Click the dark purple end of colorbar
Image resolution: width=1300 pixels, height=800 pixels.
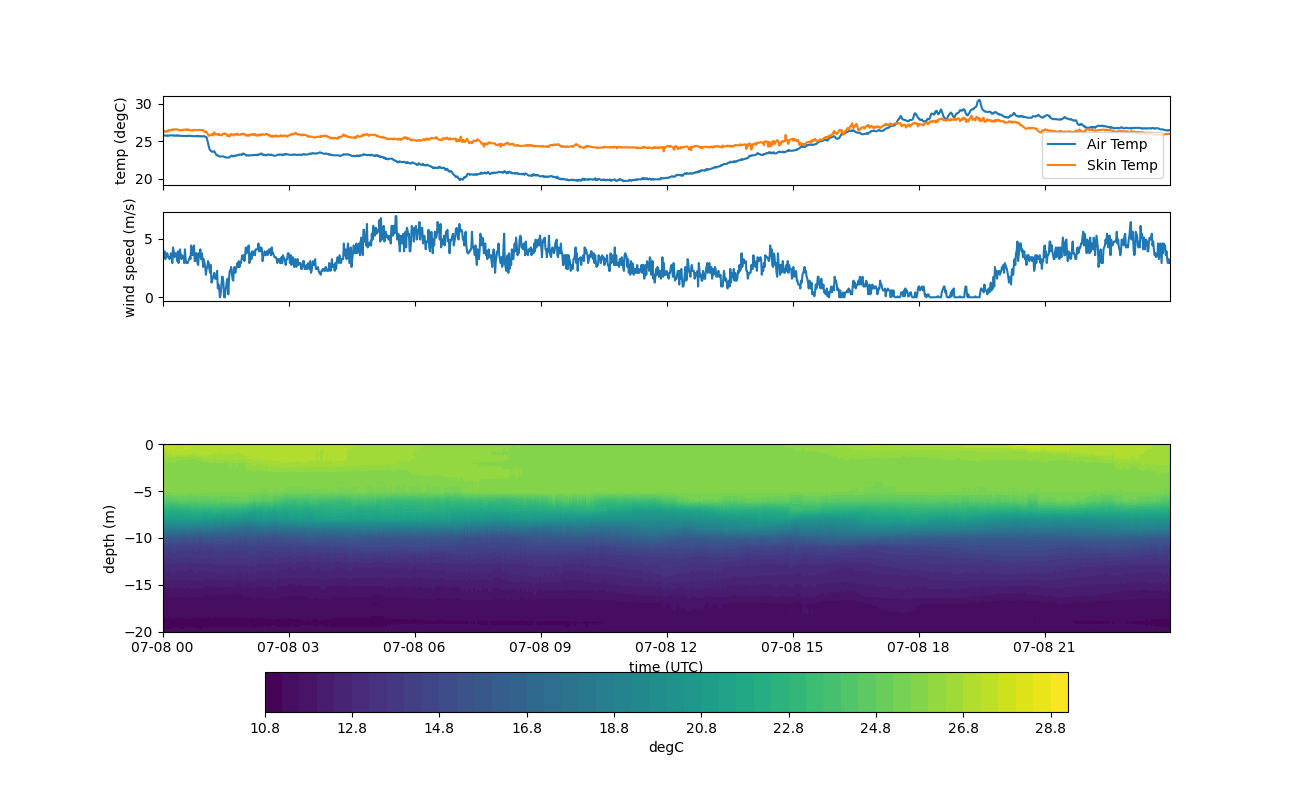[x=274, y=692]
